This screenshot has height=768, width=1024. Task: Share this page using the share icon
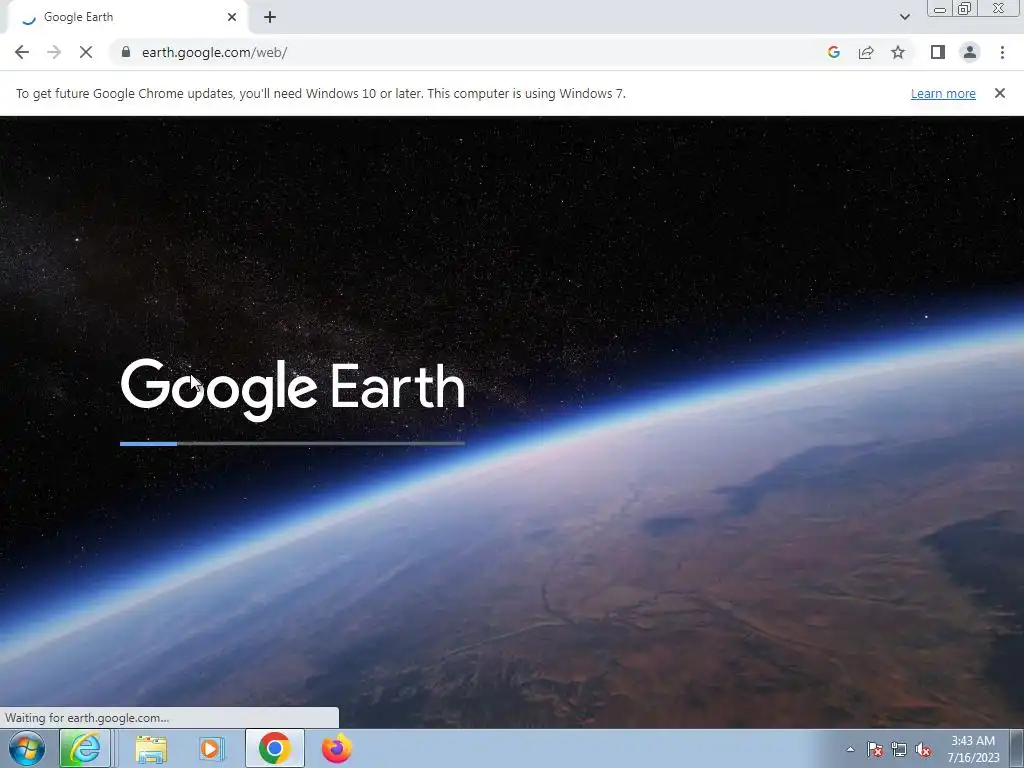pyautogui.click(x=866, y=52)
